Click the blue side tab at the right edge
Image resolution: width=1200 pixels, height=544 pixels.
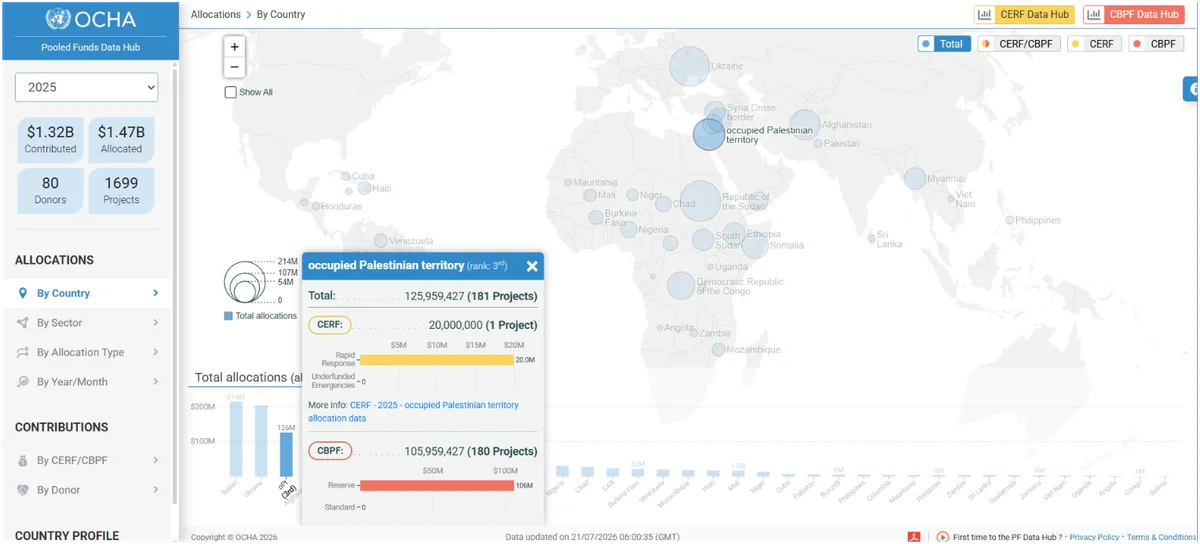[1191, 89]
